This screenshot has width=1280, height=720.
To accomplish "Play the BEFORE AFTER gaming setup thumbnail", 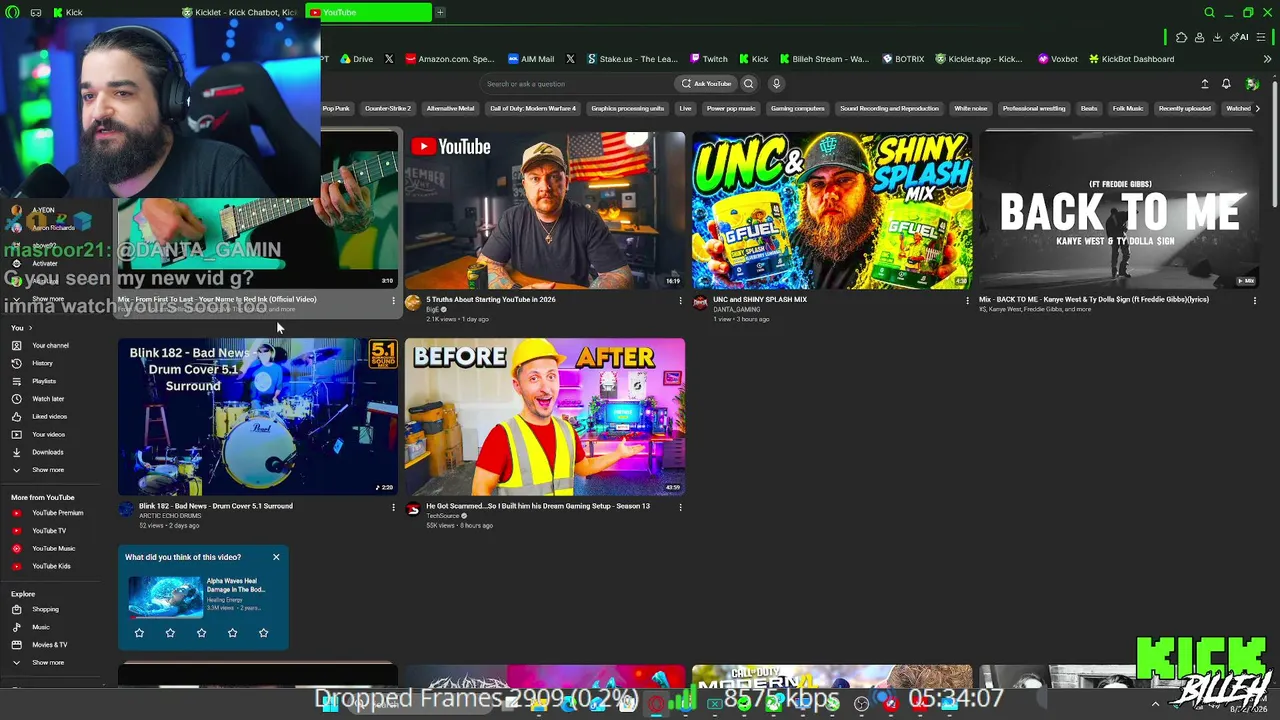I will (x=545, y=417).
